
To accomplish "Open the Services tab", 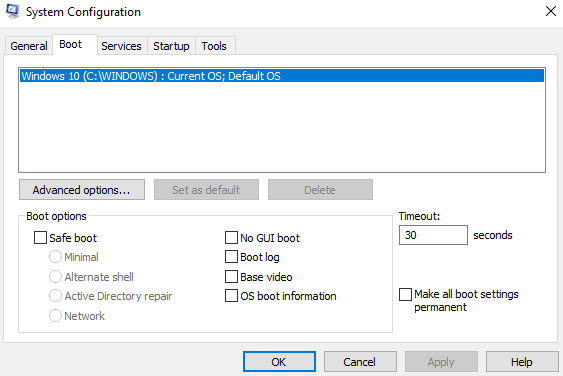I will [121, 46].
